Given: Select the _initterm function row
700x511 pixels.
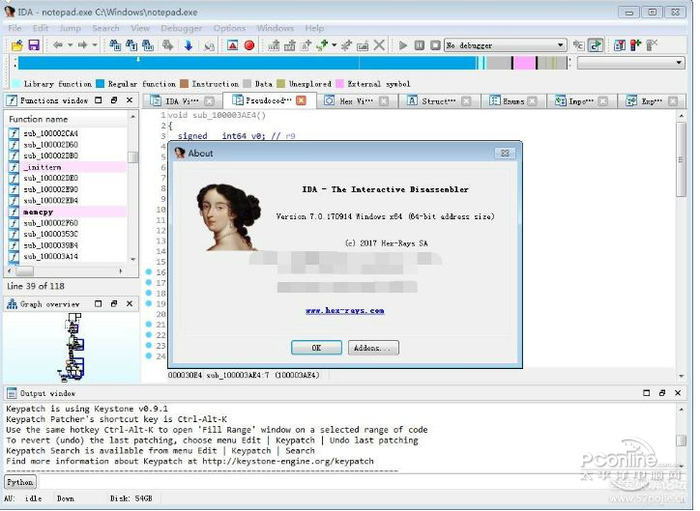Looking at the screenshot, I should click(67, 167).
